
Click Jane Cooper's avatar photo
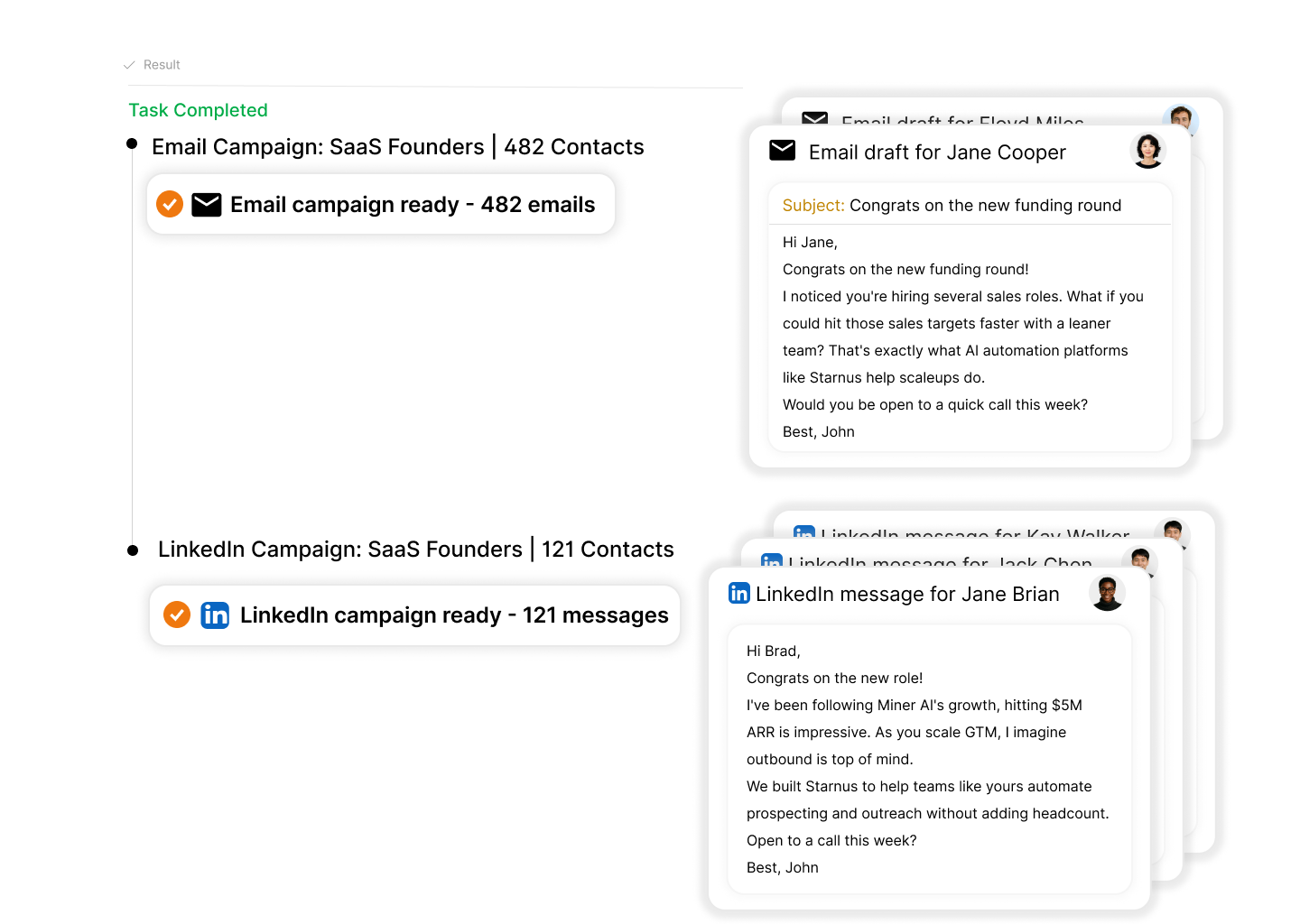(1147, 150)
